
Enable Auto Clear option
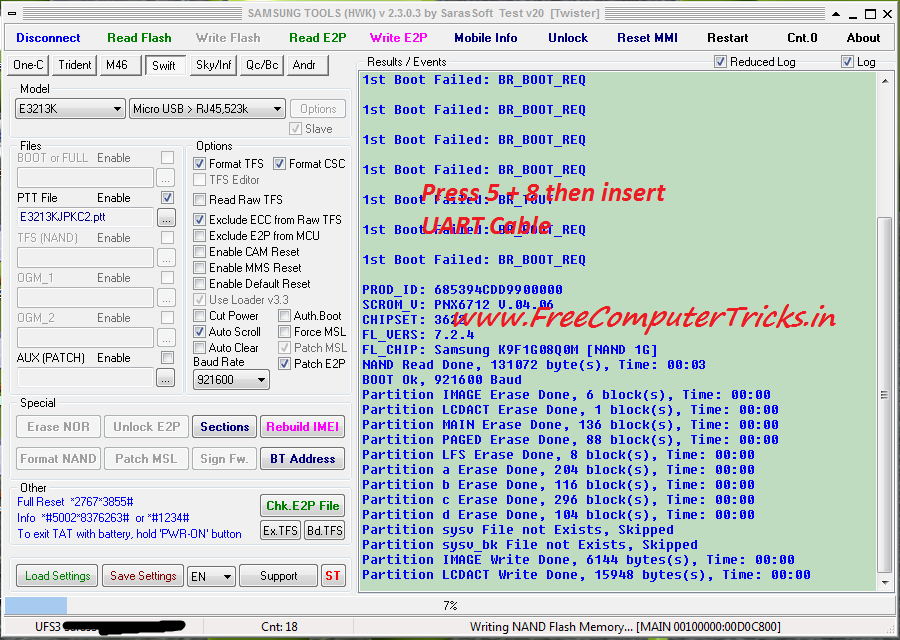pos(199,348)
